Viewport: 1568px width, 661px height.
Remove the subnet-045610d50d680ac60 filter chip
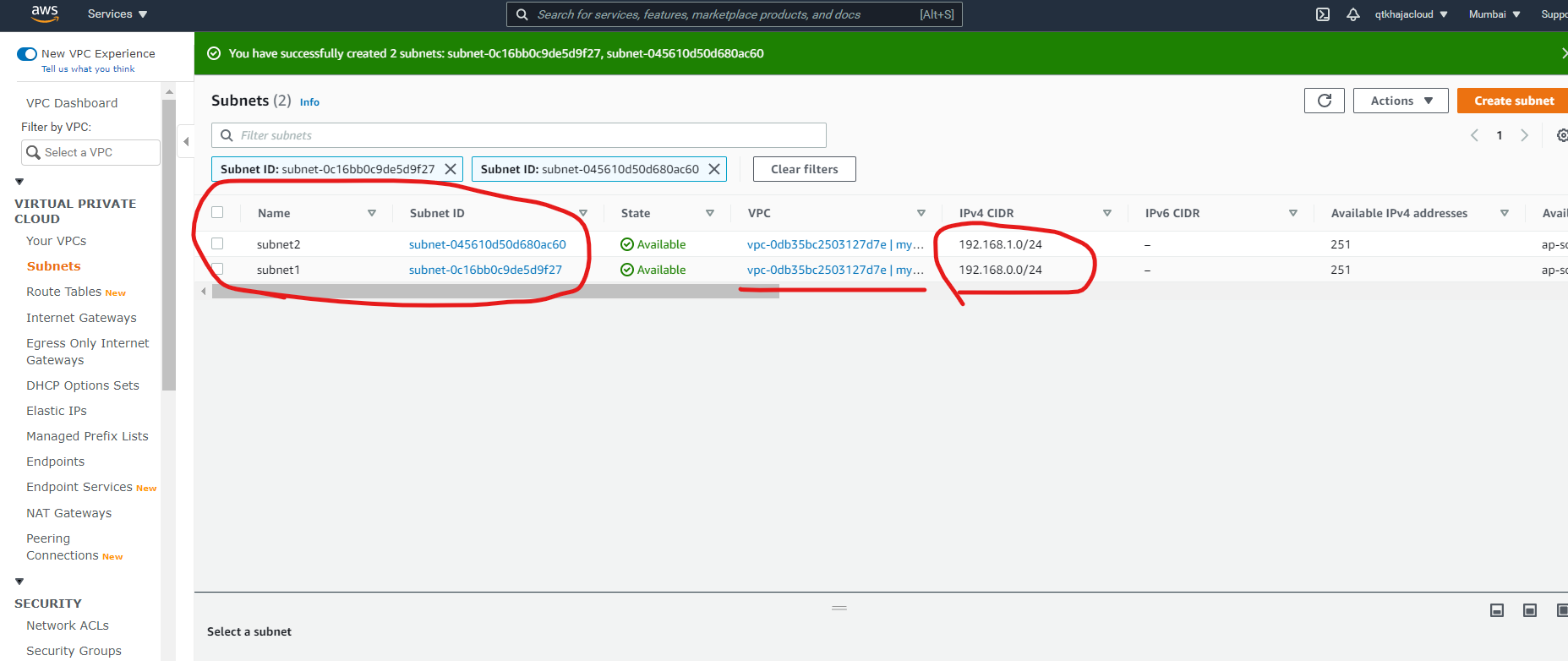tap(714, 169)
